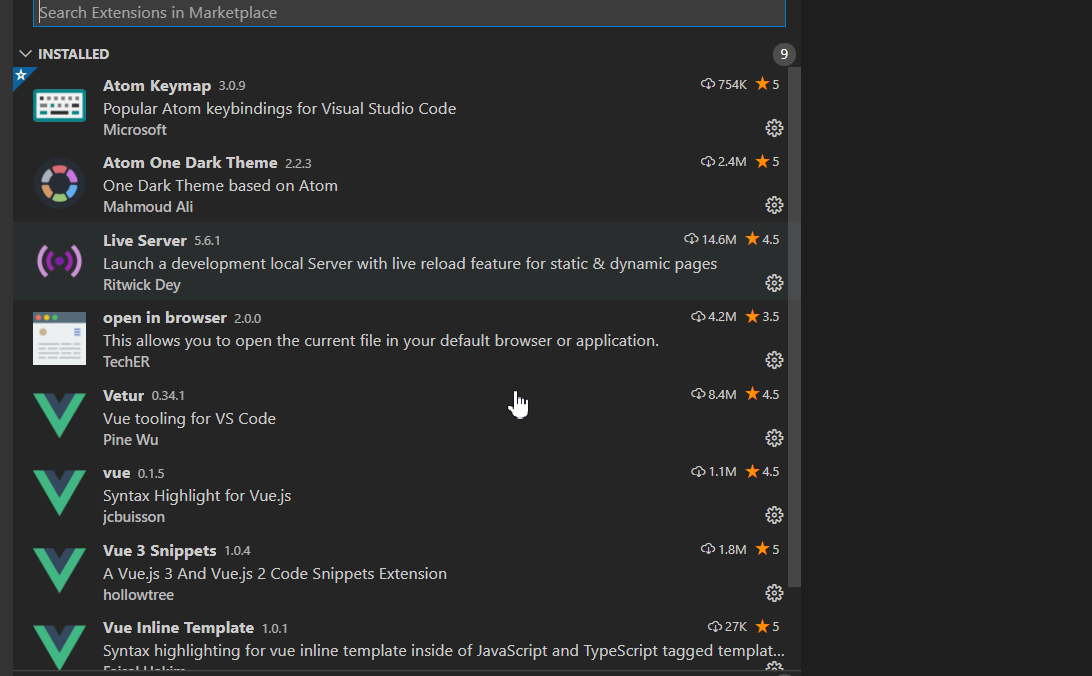Click description 'One Dark Theme based on Atom'
The image size is (1092, 676).
221,186
